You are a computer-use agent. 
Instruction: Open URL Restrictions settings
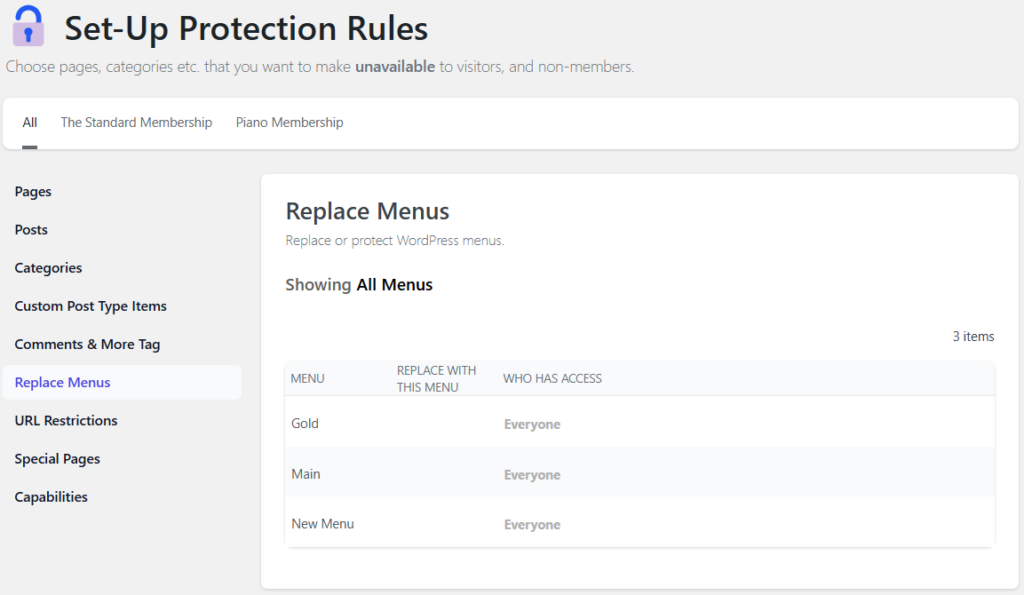[66, 421]
